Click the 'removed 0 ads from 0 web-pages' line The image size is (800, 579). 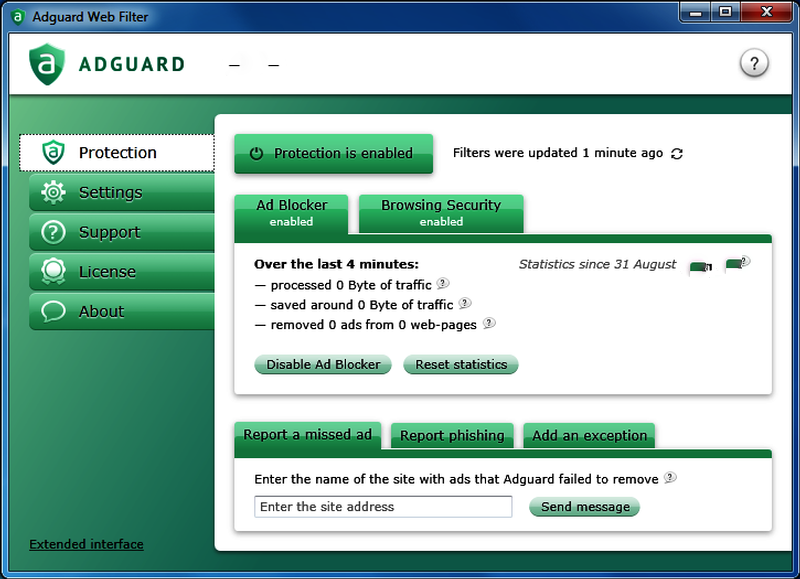coord(373,325)
